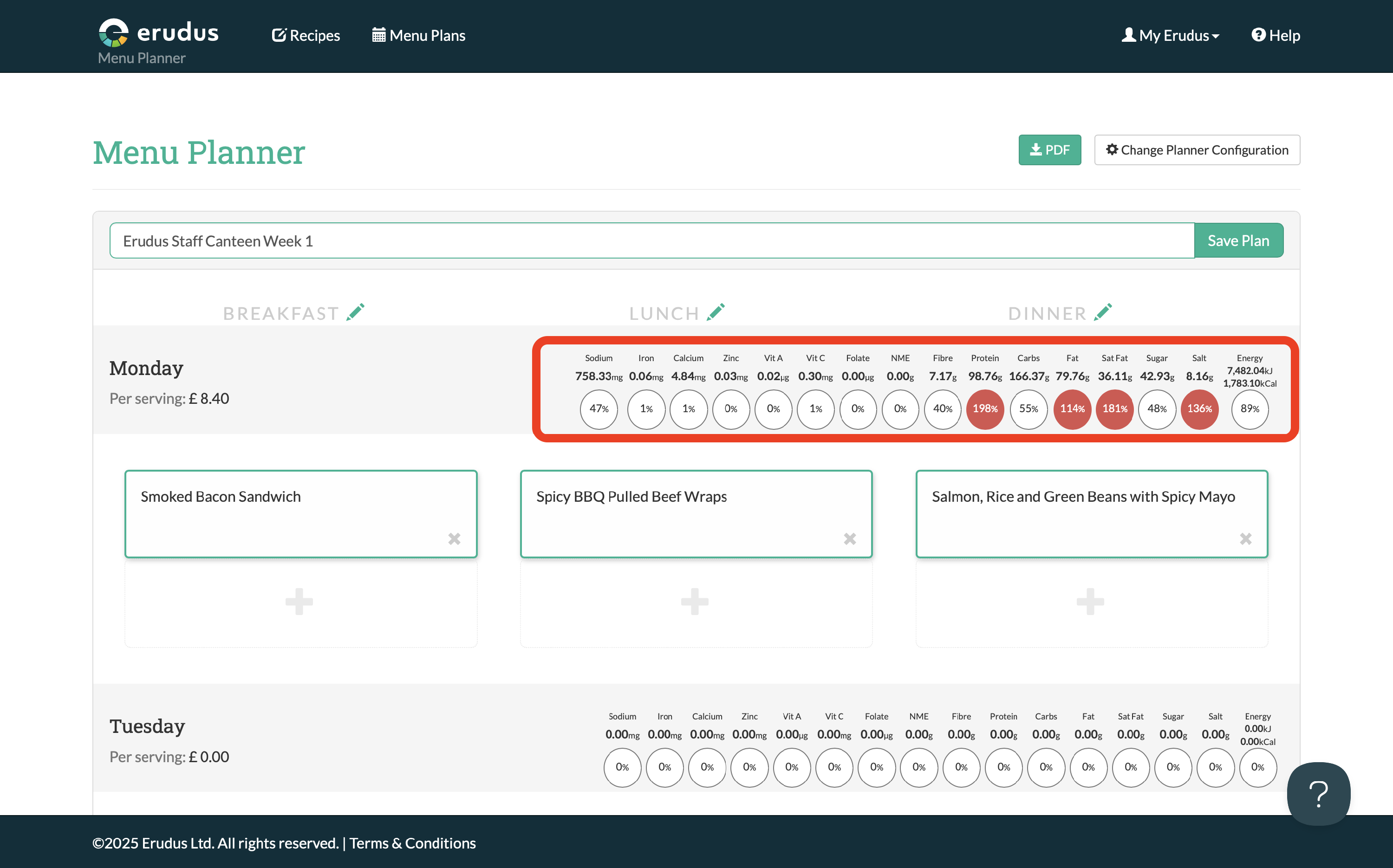Open Change Planner Configuration
1393x868 pixels.
coord(1197,150)
